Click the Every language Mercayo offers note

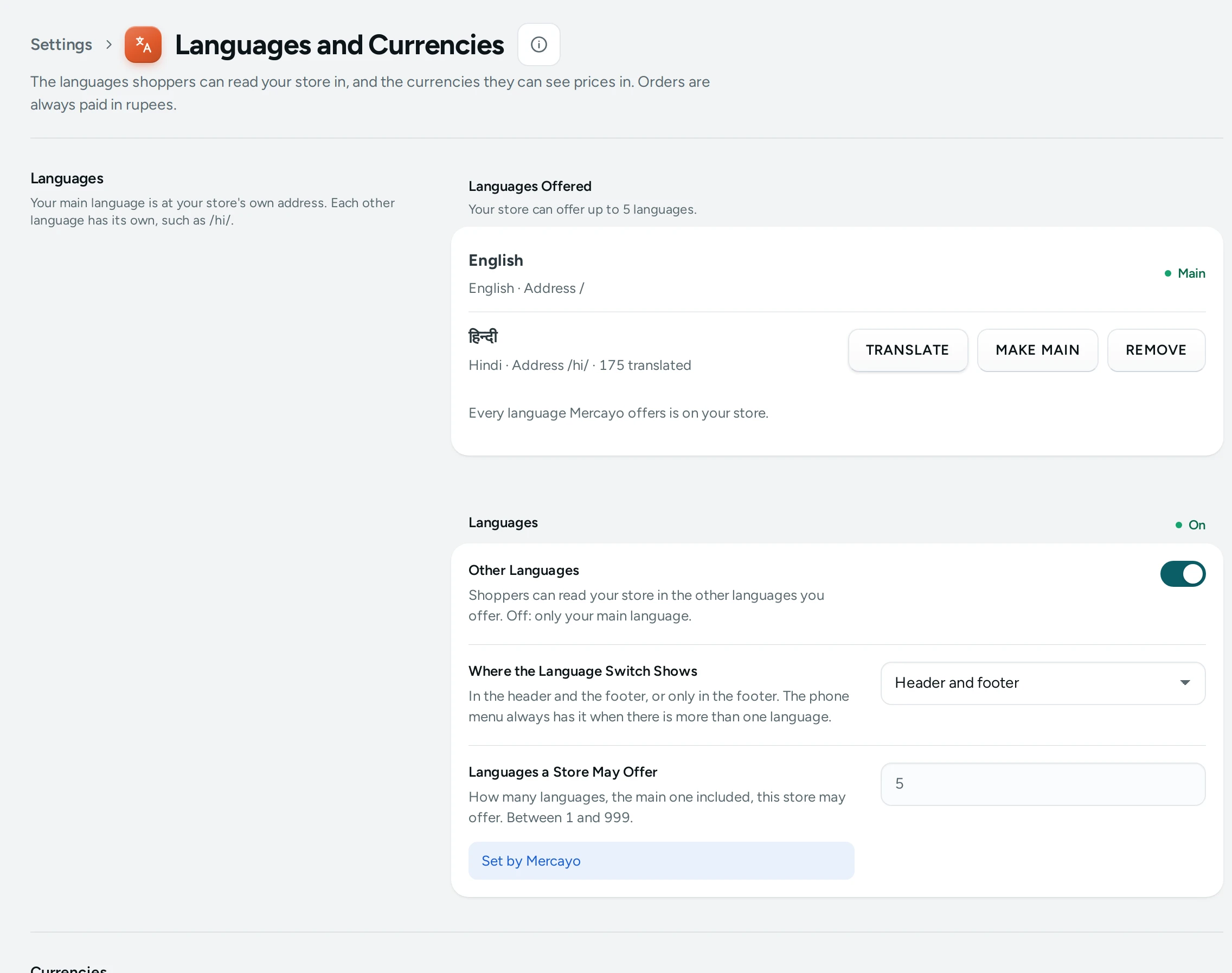coord(618,413)
